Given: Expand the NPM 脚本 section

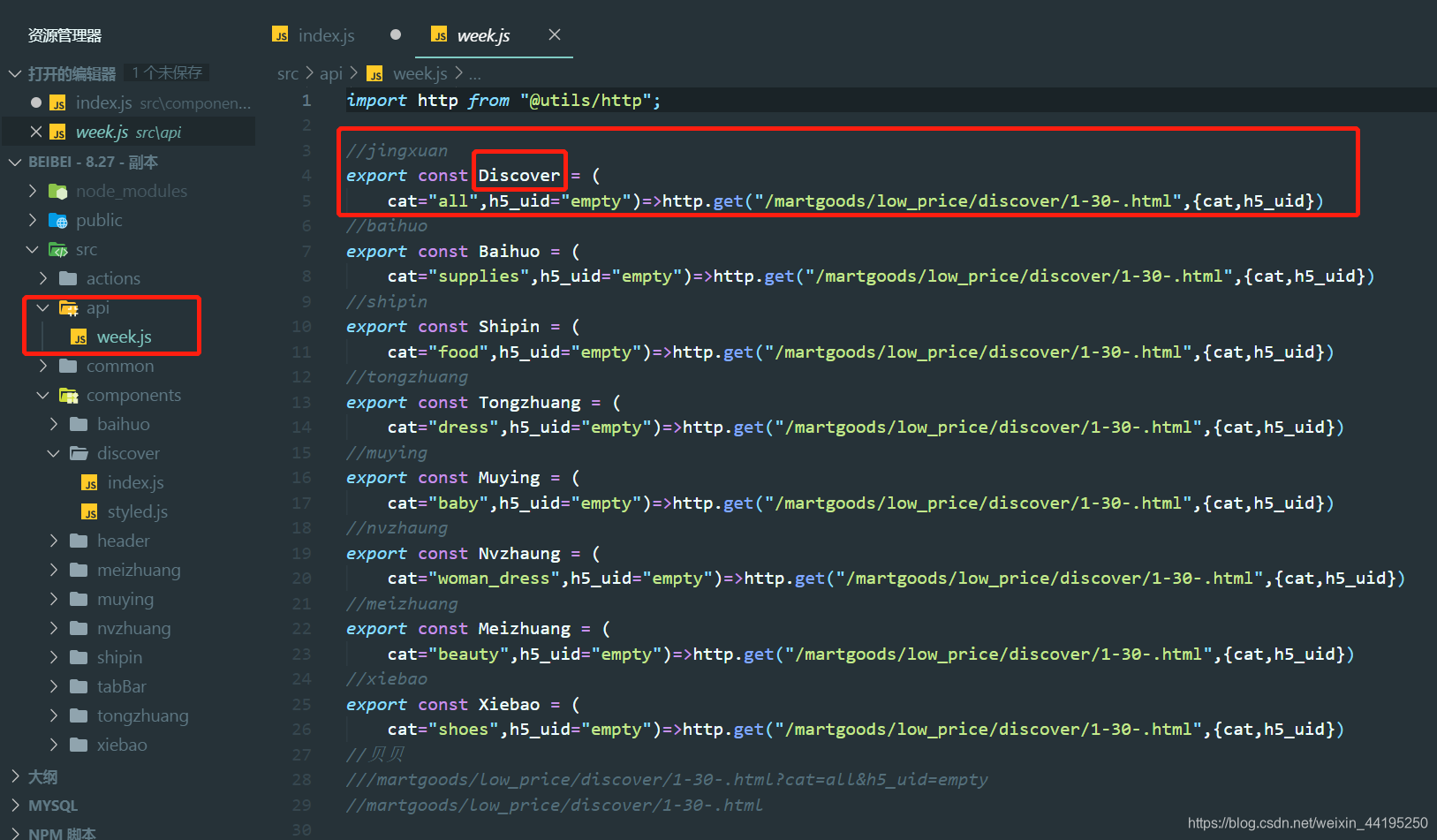Looking at the screenshot, I should tap(15, 833).
